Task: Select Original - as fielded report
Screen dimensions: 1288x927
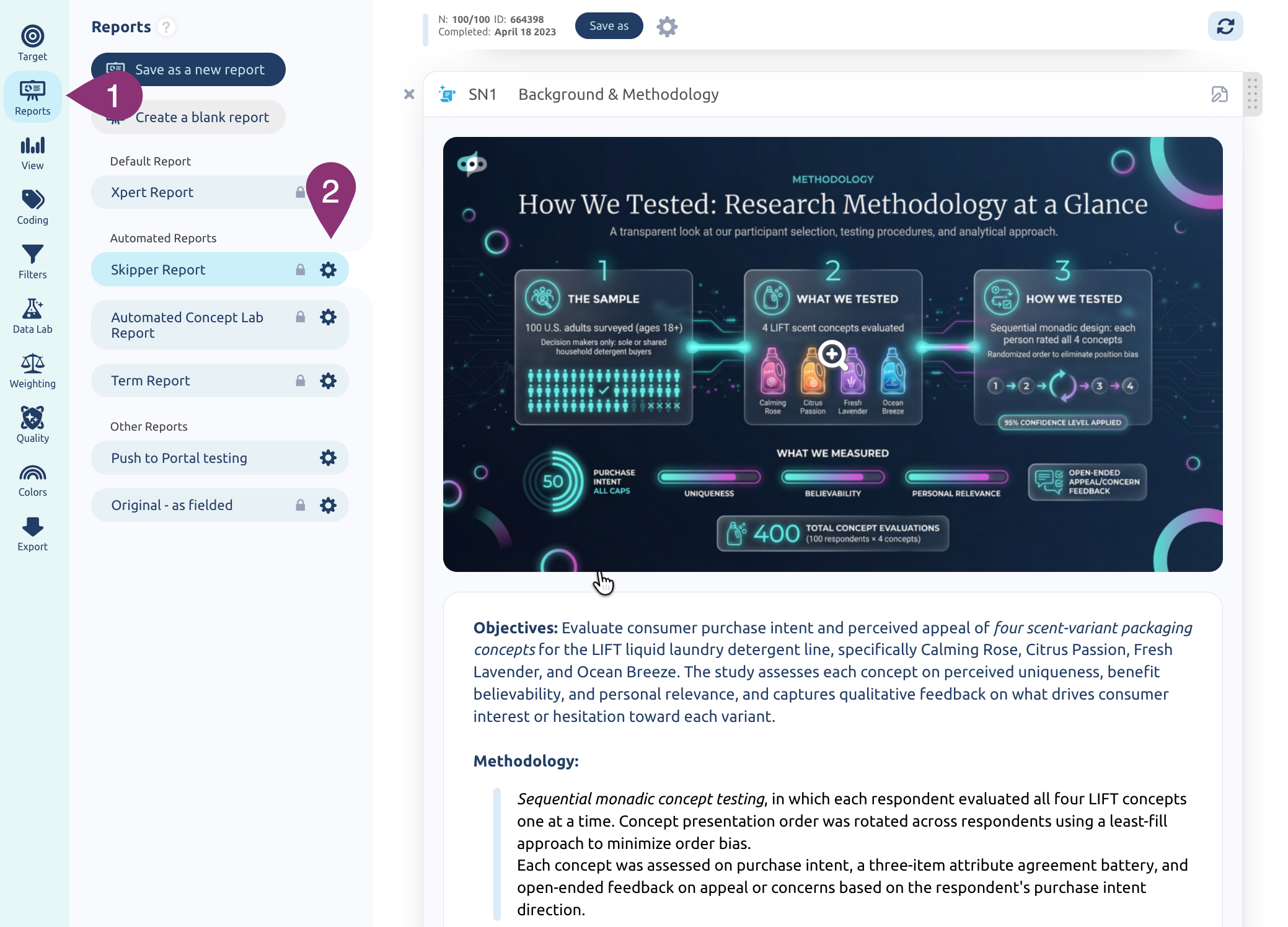Action: click(x=219, y=505)
